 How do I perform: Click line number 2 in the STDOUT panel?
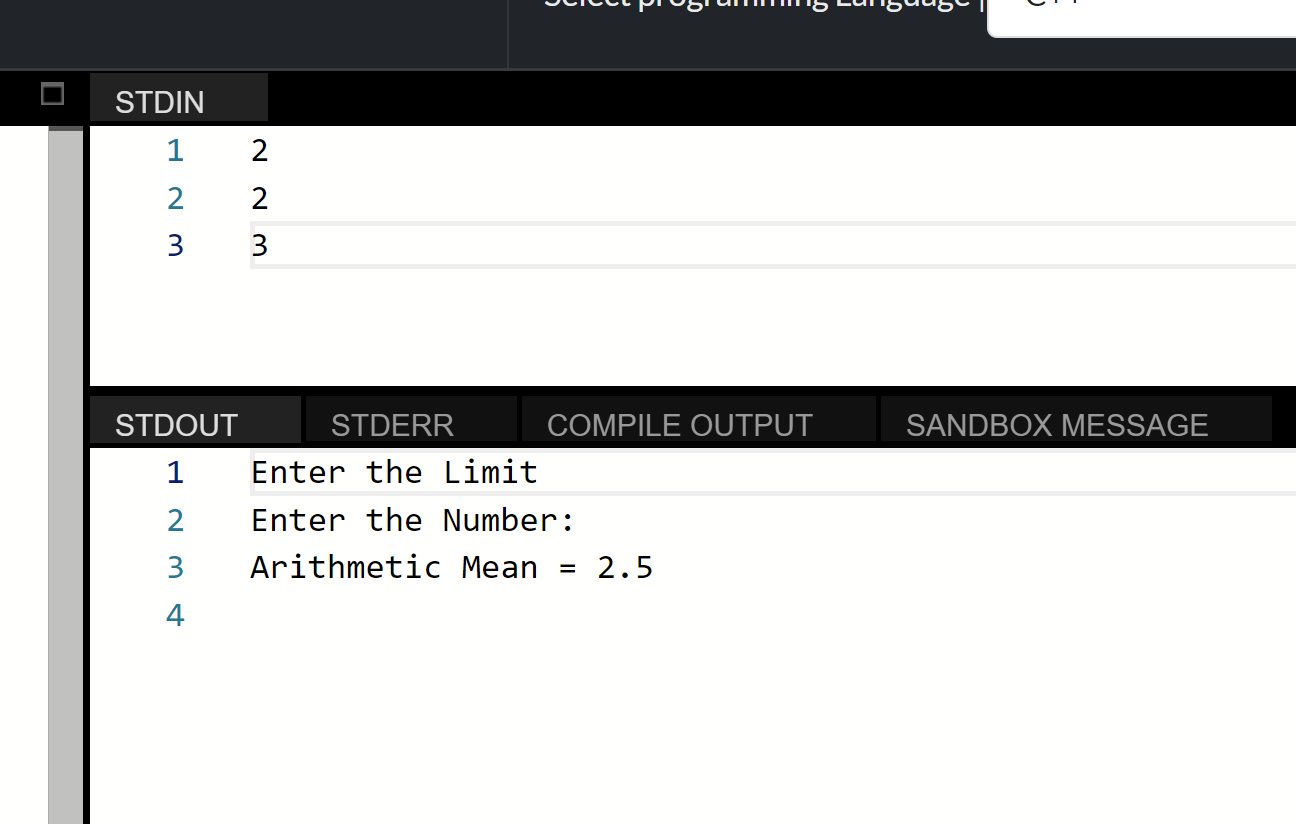(x=175, y=519)
